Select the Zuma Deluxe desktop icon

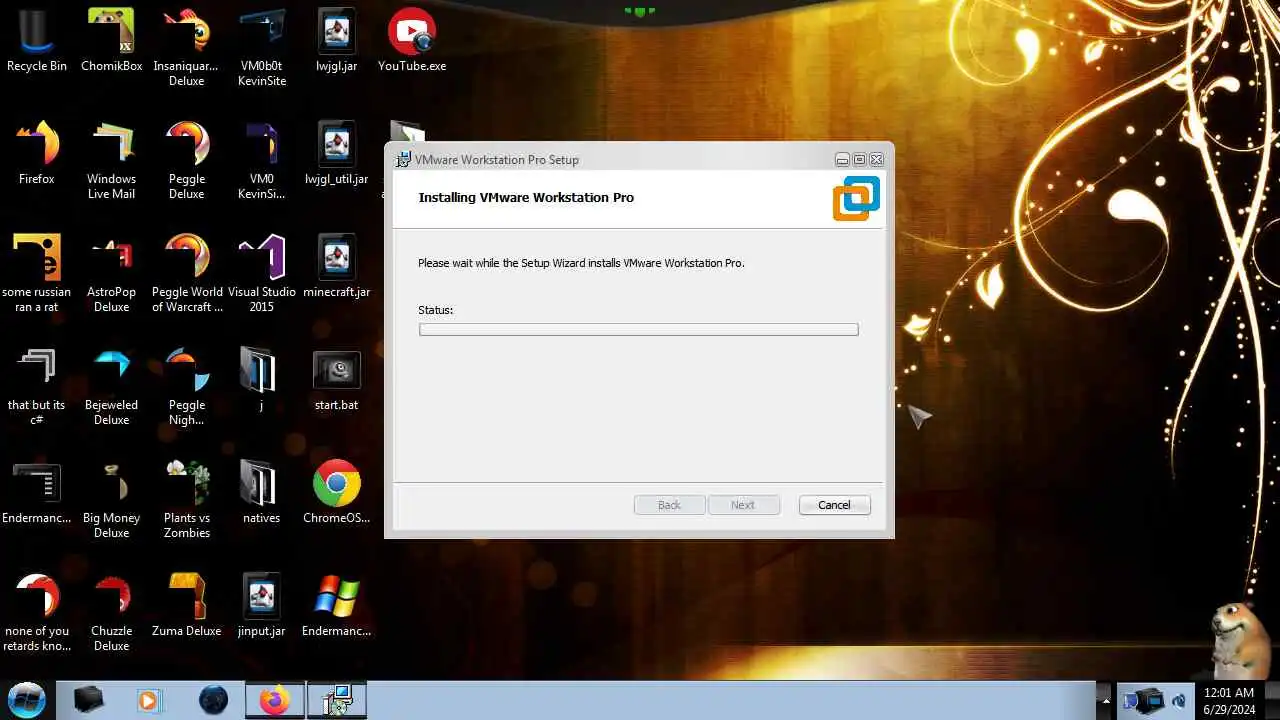pyautogui.click(x=186, y=605)
